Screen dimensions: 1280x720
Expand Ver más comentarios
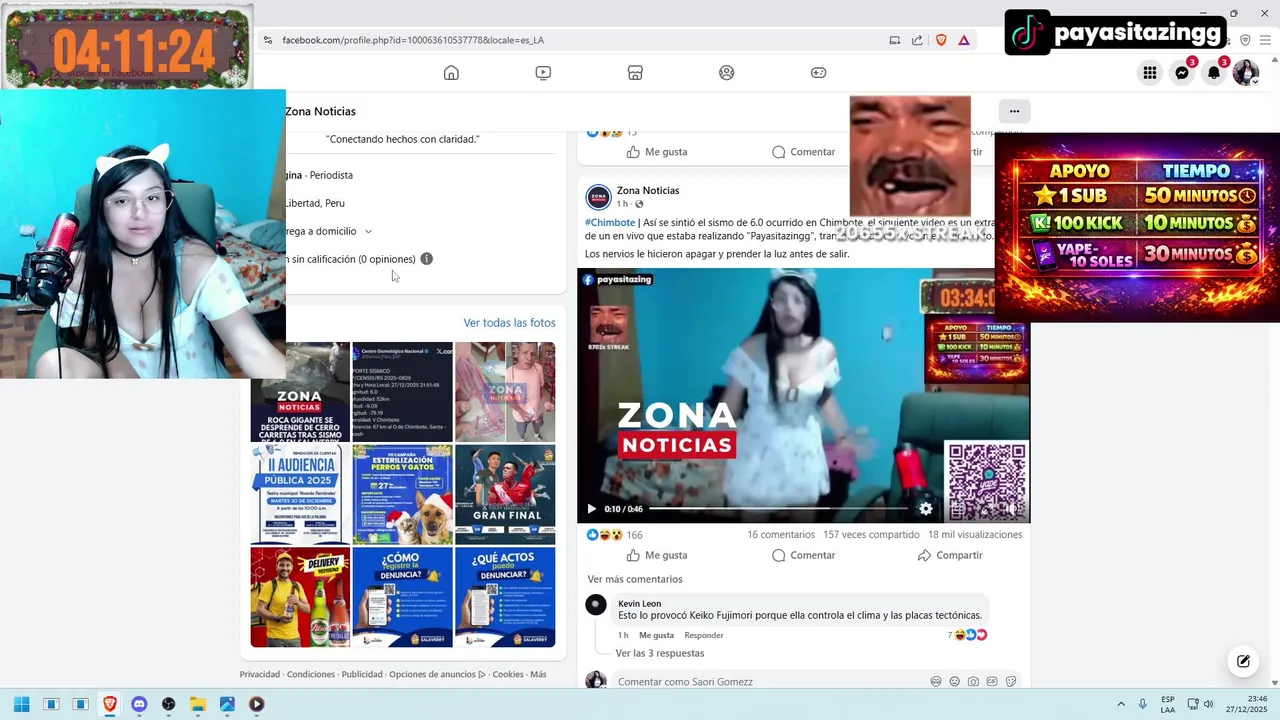tap(635, 579)
